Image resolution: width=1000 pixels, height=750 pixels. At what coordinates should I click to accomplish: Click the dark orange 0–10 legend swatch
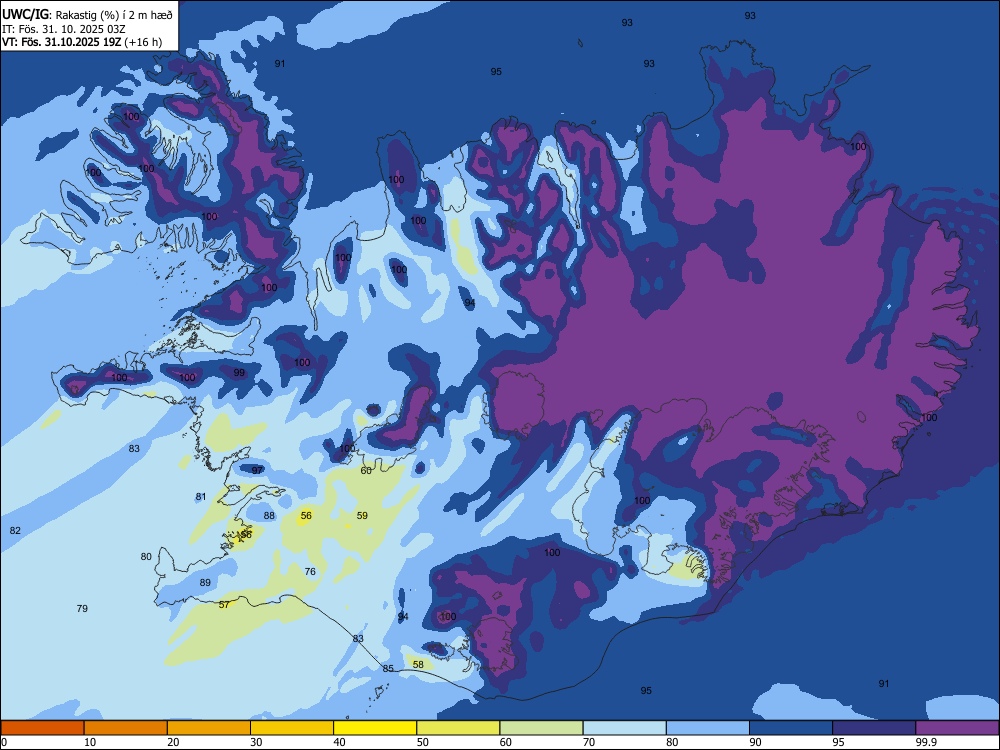[x=43, y=728]
